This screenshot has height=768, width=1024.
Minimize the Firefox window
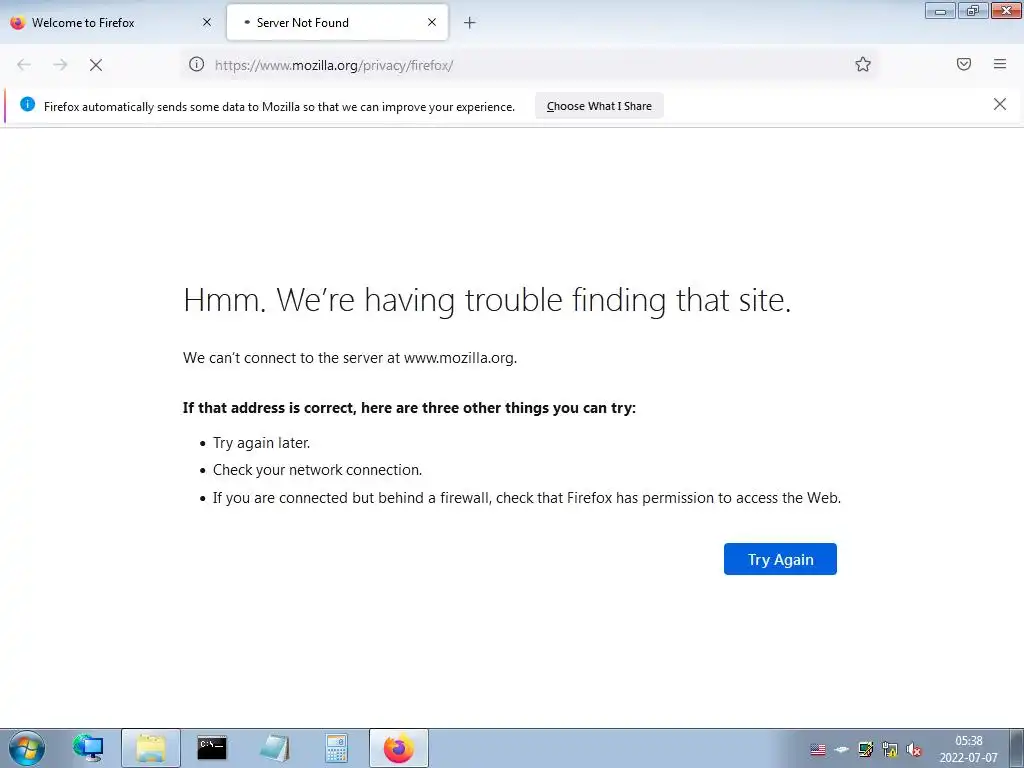point(940,10)
